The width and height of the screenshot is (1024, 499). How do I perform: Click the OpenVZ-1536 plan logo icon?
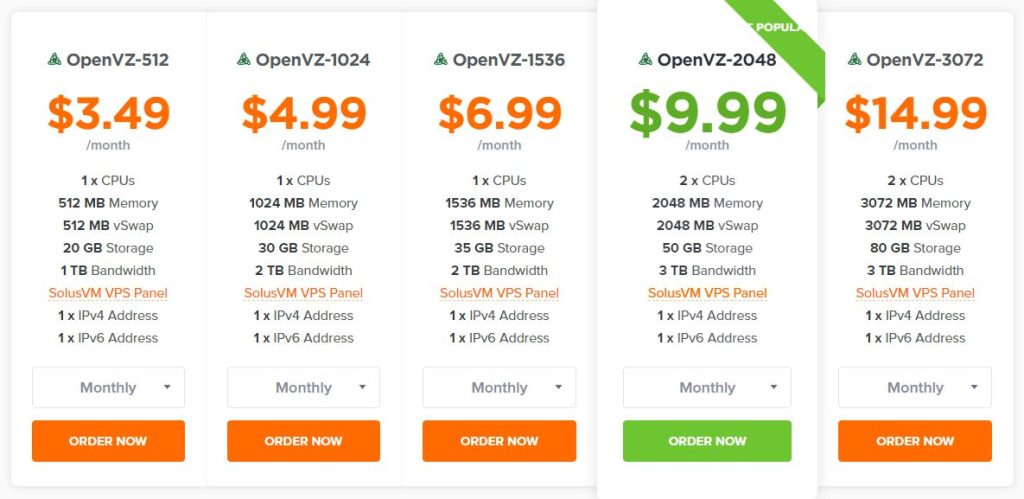point(441,59)
